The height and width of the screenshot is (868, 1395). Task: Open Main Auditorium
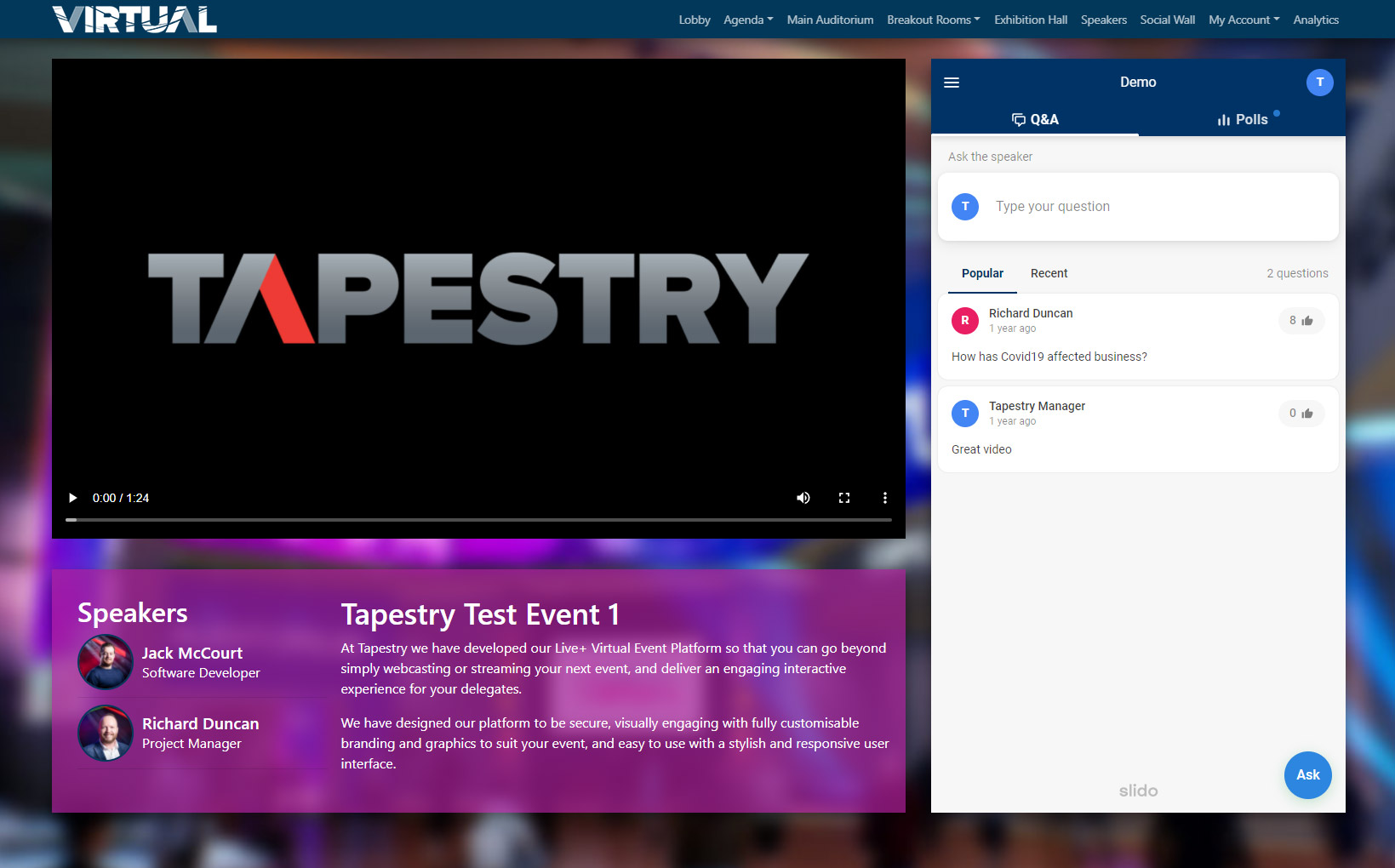click(x=830, y=20)
